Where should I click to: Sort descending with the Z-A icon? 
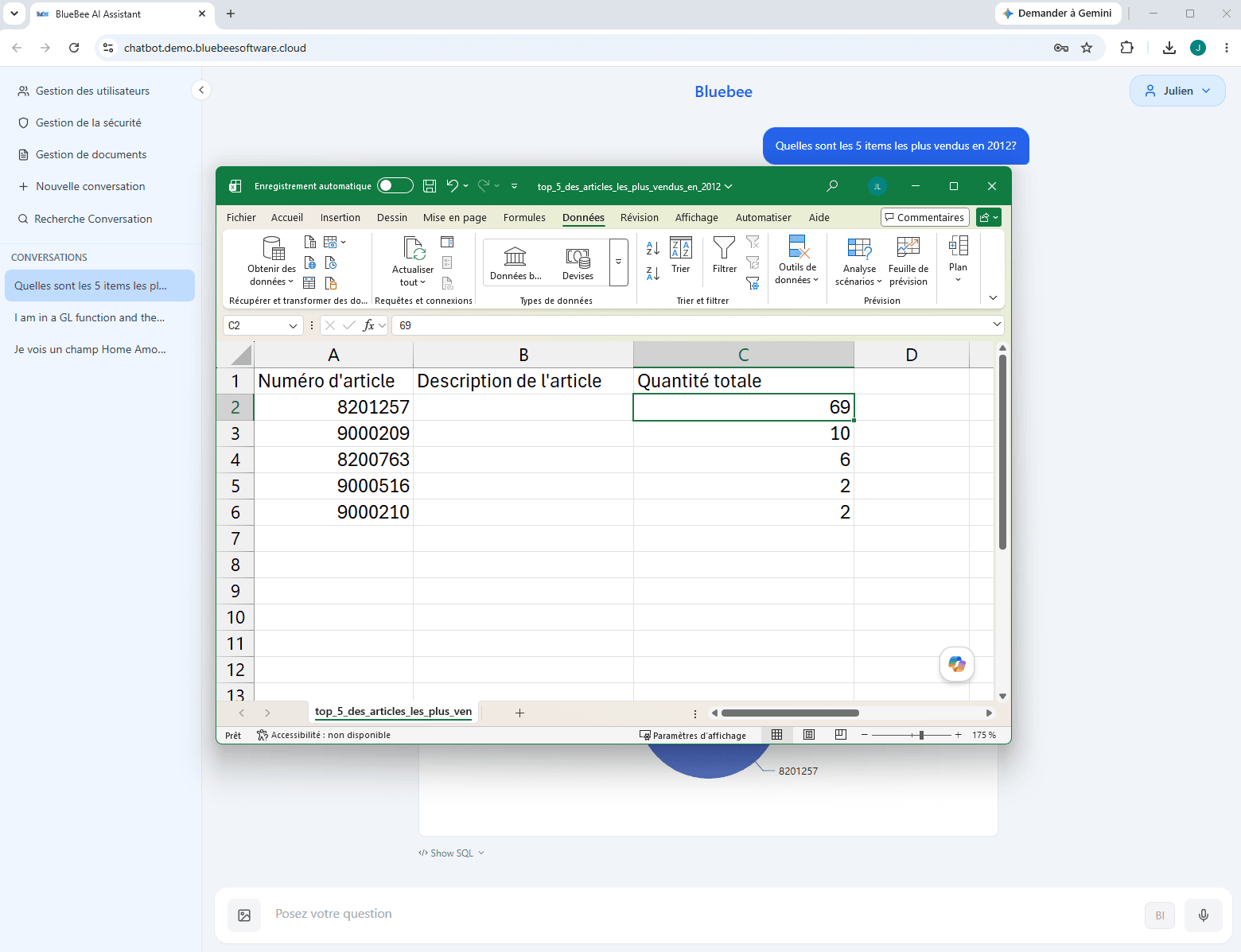(x=653, y=274)
